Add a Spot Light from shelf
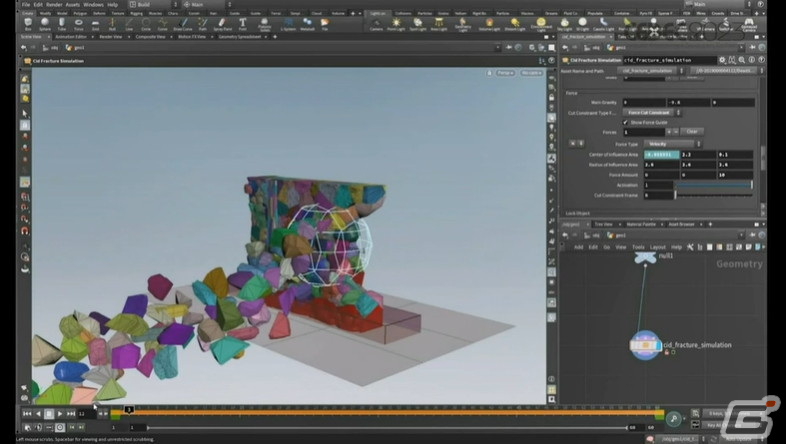Image resolution: width=786 pixels, height=444 pixels. pyautogui.click(x=418, y=24)
